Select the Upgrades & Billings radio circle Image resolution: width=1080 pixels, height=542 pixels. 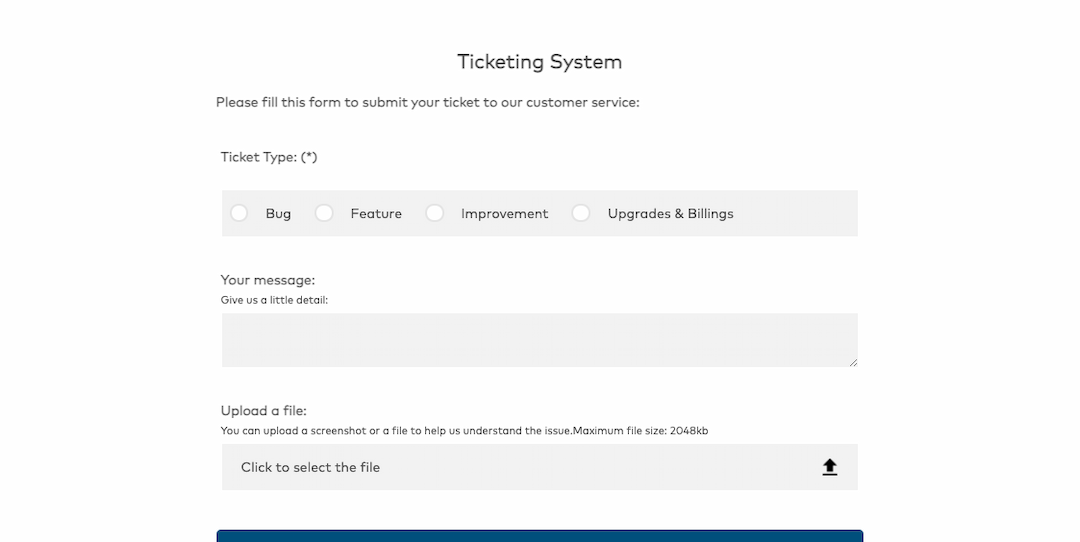pos(581,213)
